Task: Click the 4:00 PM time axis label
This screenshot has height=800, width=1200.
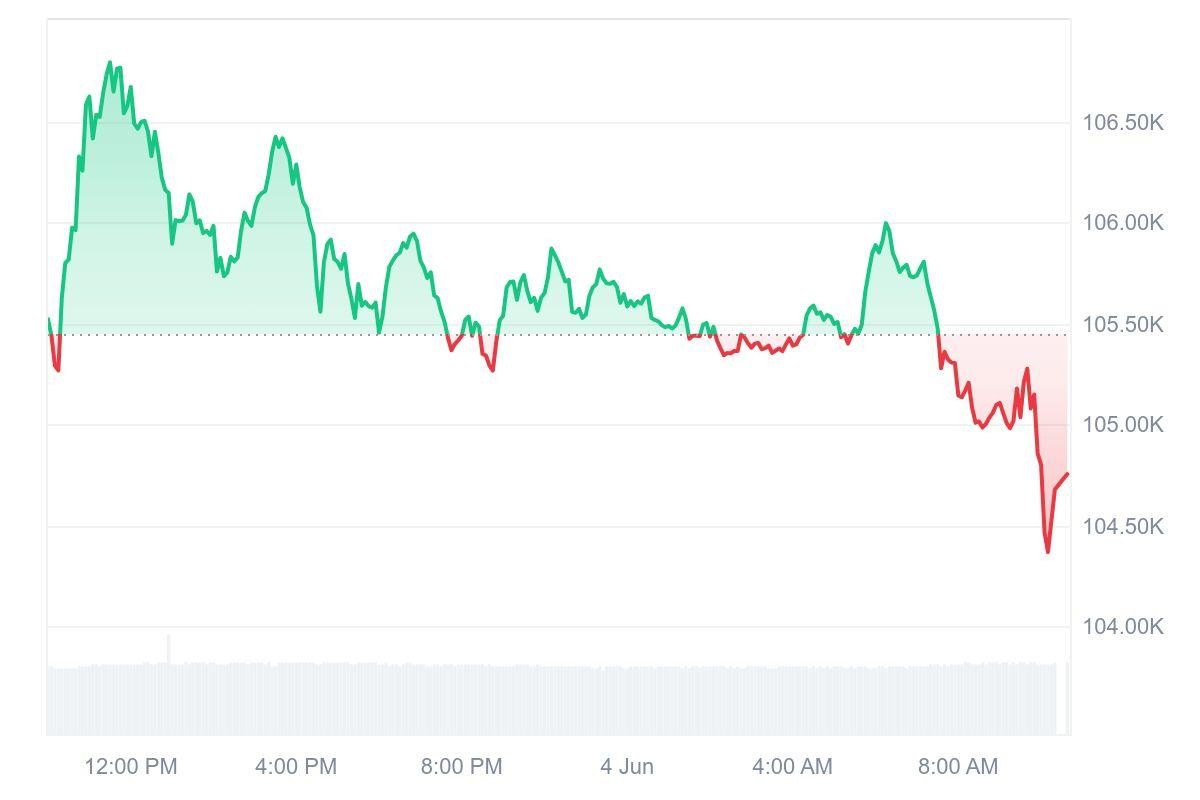Action: click(x=296, y=767)
